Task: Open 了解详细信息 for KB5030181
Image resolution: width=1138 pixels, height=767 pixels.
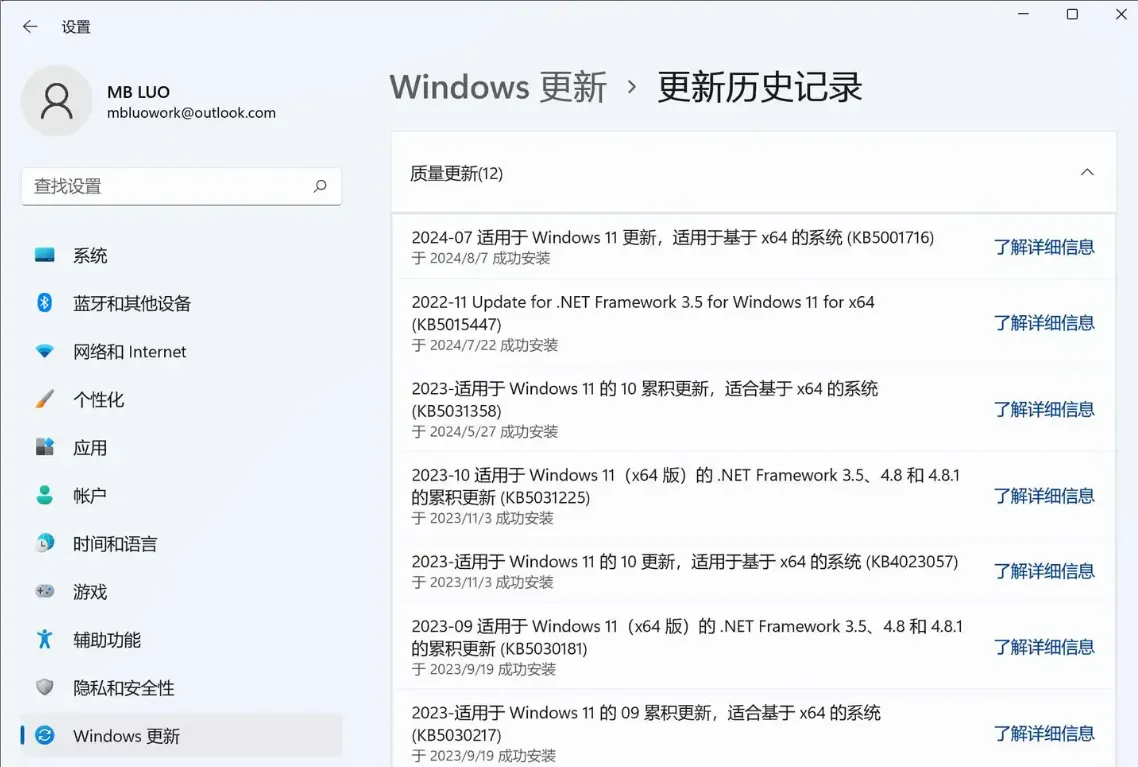Action: coord(1044,647)
